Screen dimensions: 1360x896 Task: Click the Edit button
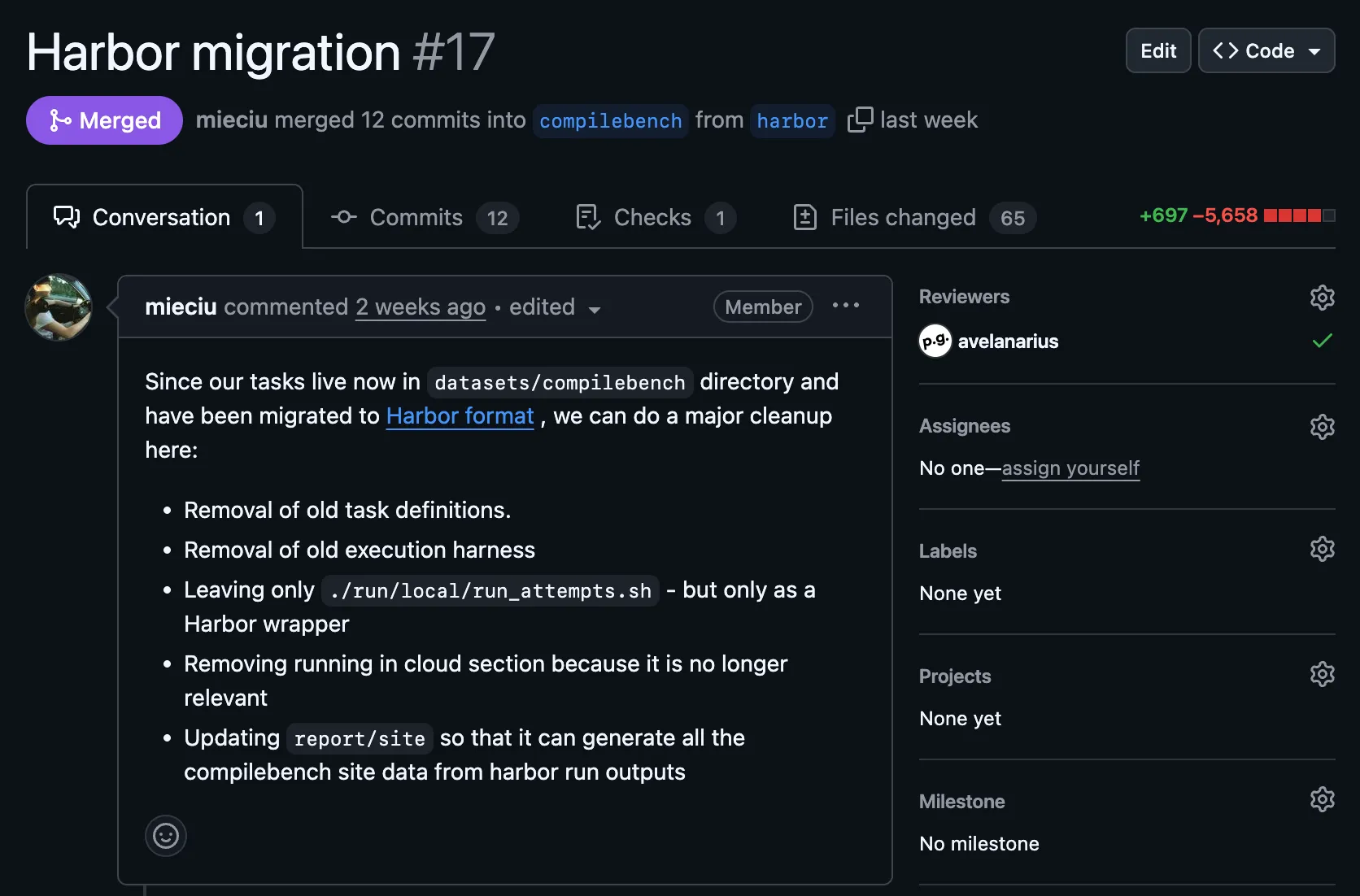[x=1157, y=50]
